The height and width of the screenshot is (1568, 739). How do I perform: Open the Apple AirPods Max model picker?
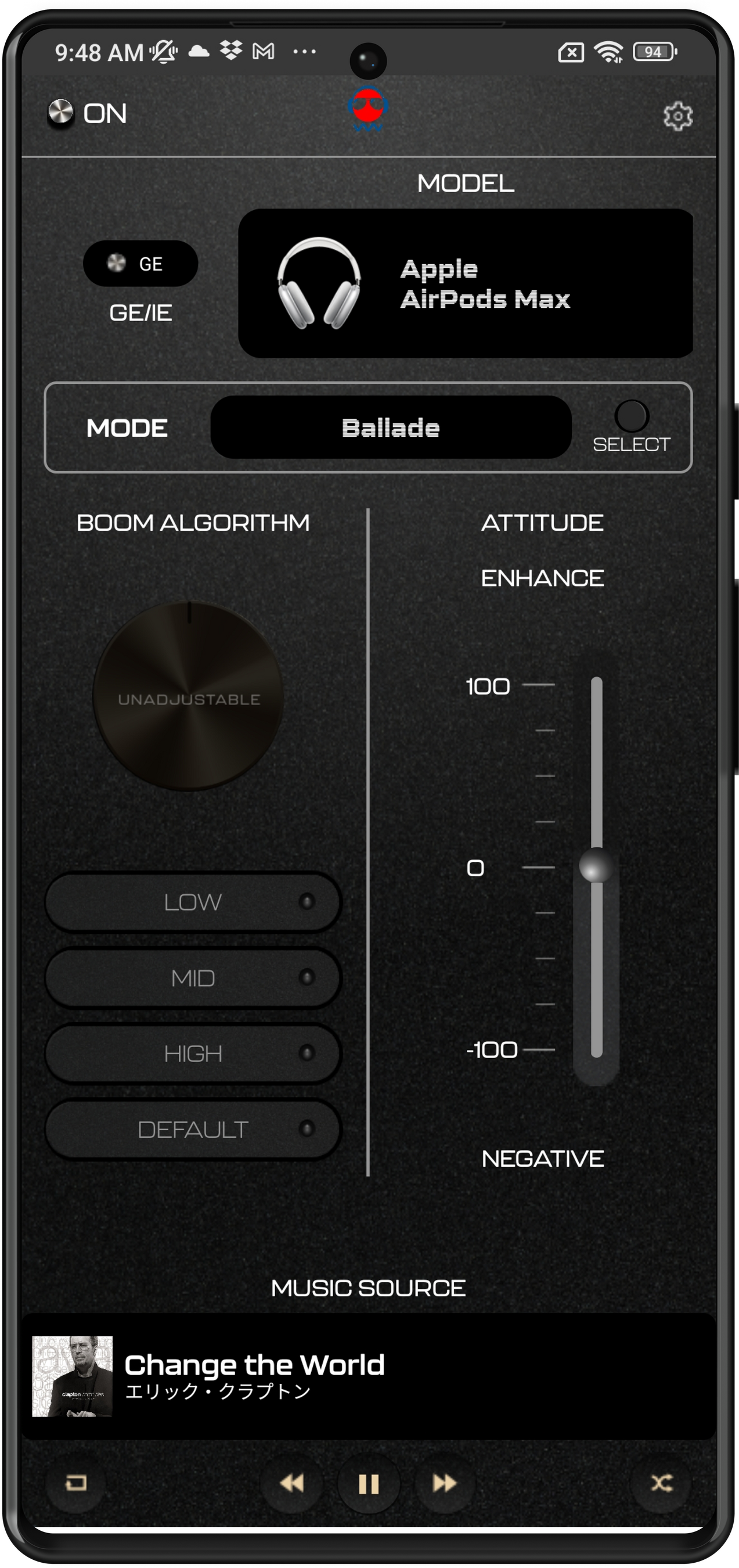tap(466, 283)
